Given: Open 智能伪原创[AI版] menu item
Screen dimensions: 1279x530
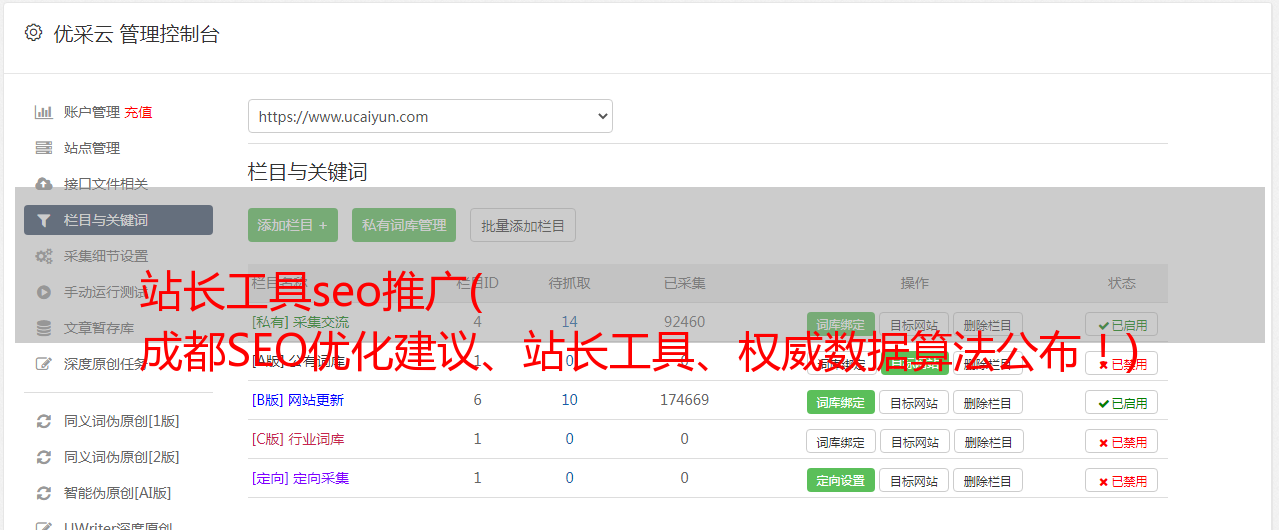Looking at the screenshot, I should 118,493.
